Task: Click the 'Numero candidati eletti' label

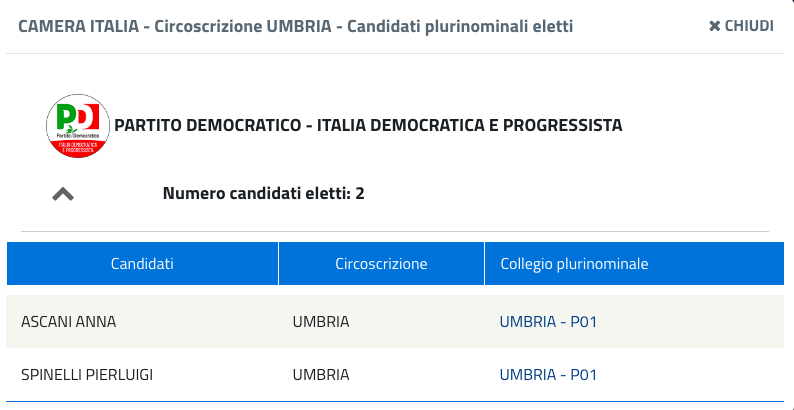Action: point(256,193)
